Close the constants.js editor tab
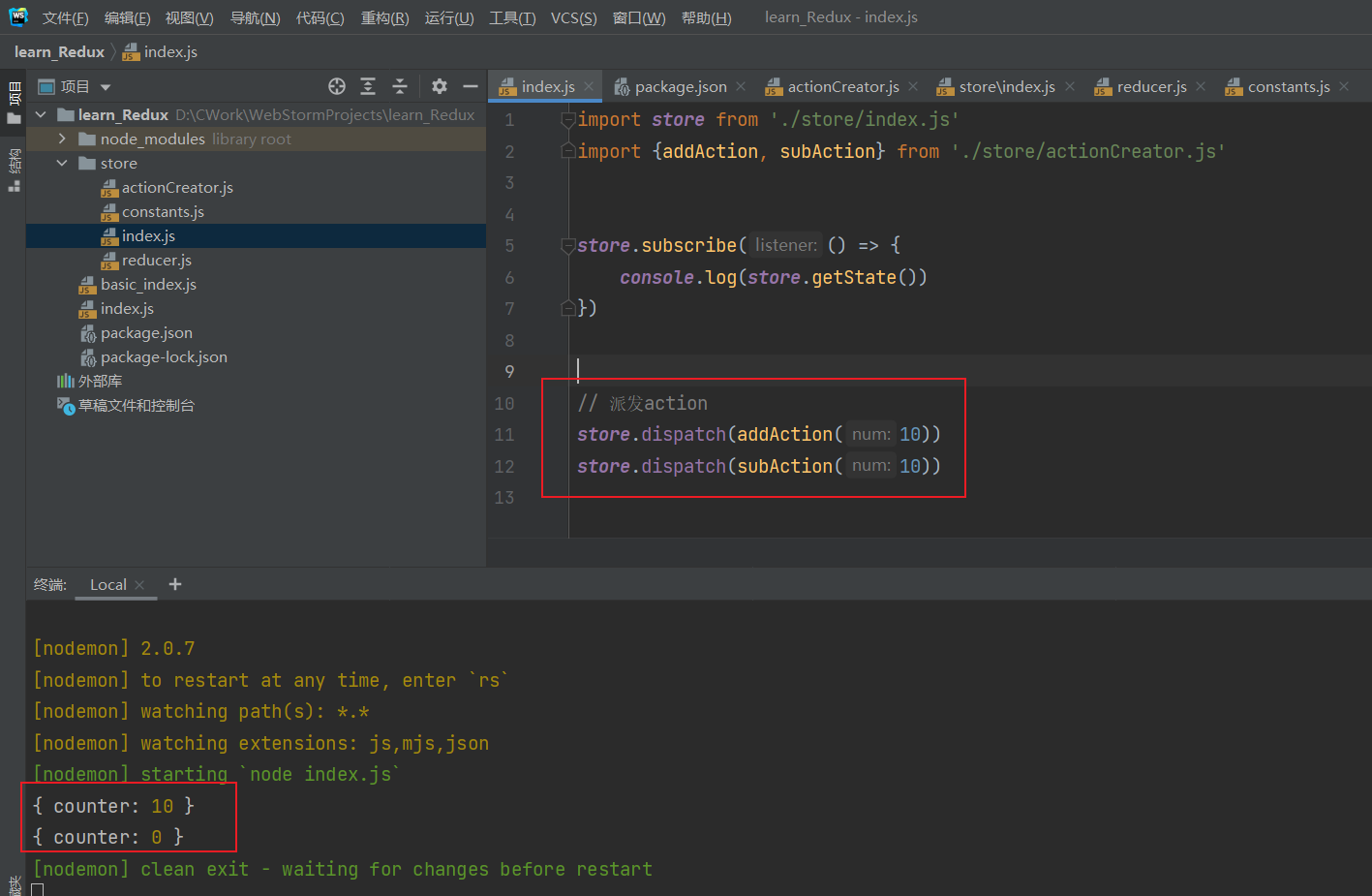The height and width of the screenshot is (896, 1372). (x=1344, y=86)
